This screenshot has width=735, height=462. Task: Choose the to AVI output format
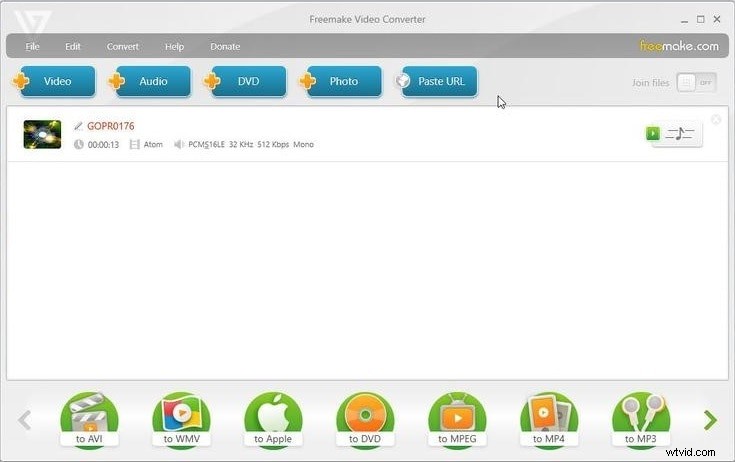(89, 420)
